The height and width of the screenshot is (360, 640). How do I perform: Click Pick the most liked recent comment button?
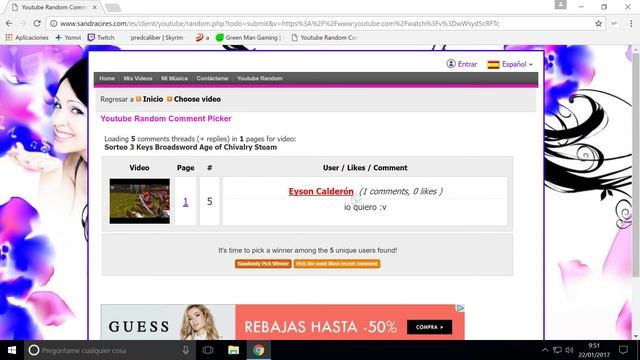pos(337,264)
